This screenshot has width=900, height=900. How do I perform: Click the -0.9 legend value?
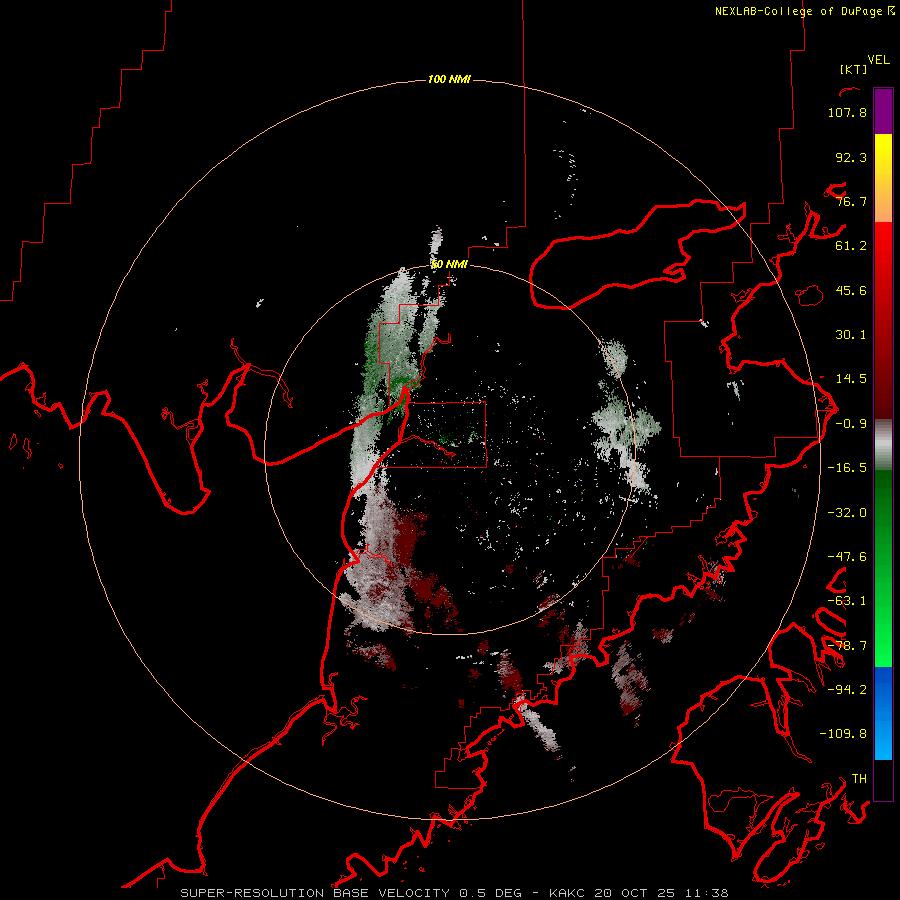click(x=851, y=424)
